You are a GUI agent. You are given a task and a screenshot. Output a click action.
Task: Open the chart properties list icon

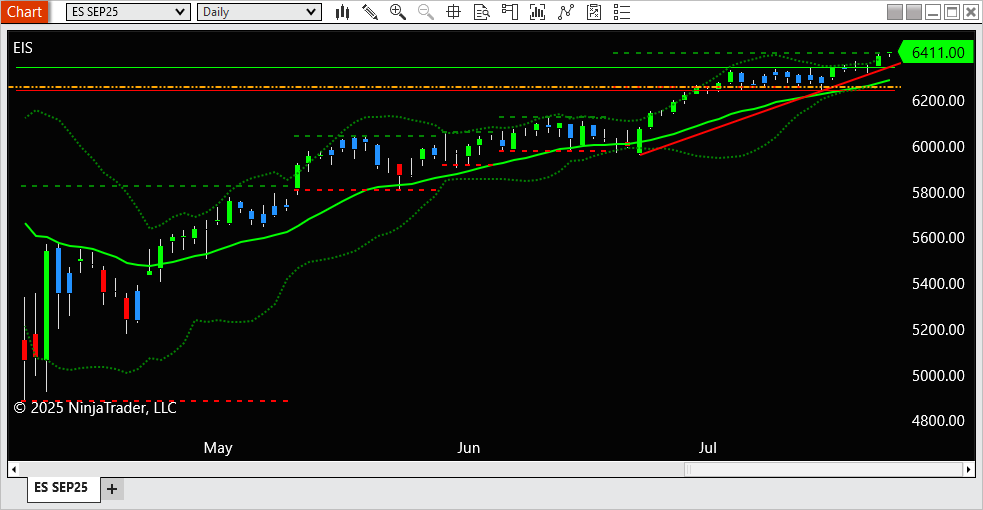622,12
